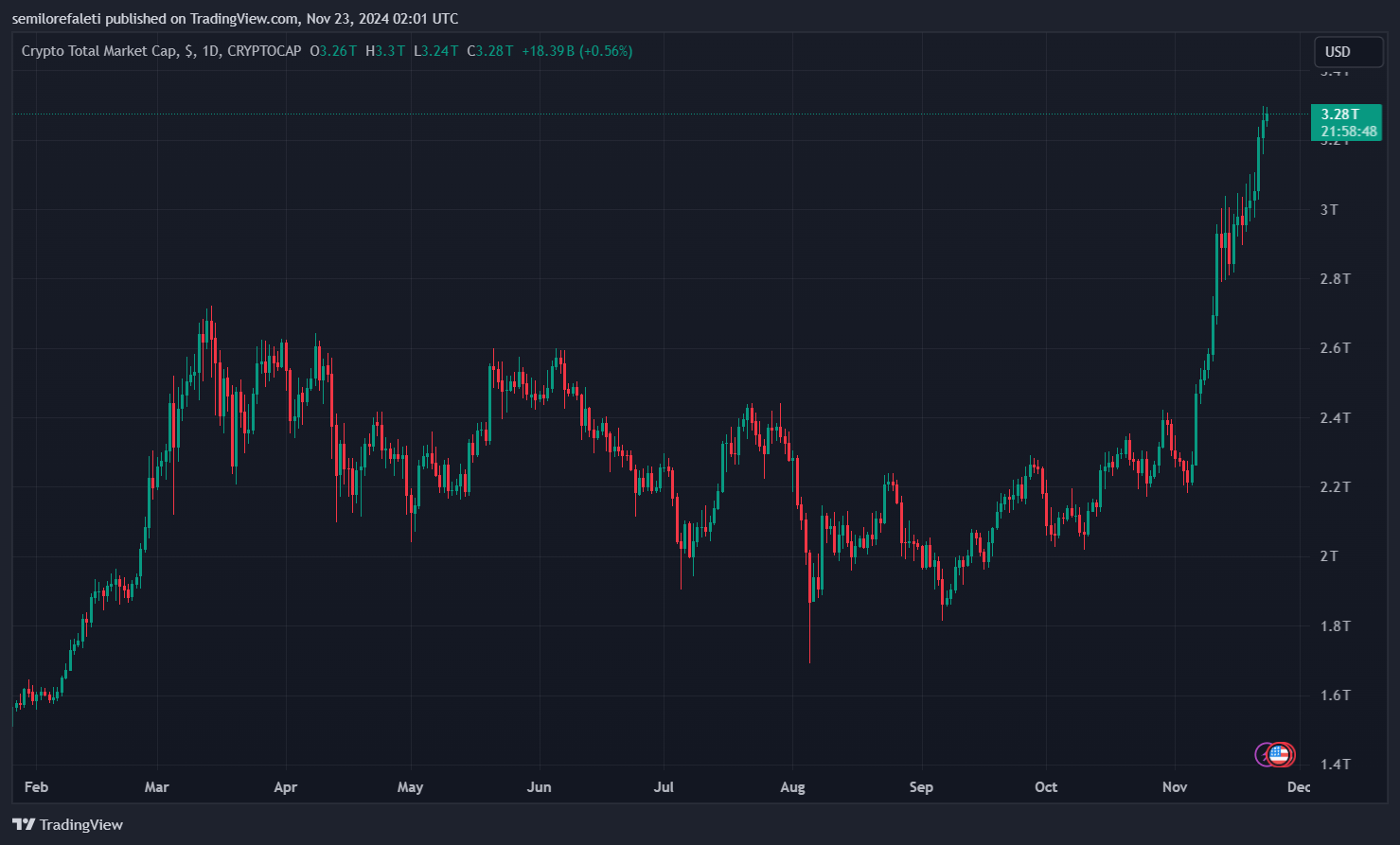The image size is (1400, 845).
Task: Click the purple lightning event marker
Action: (1263, 755)
